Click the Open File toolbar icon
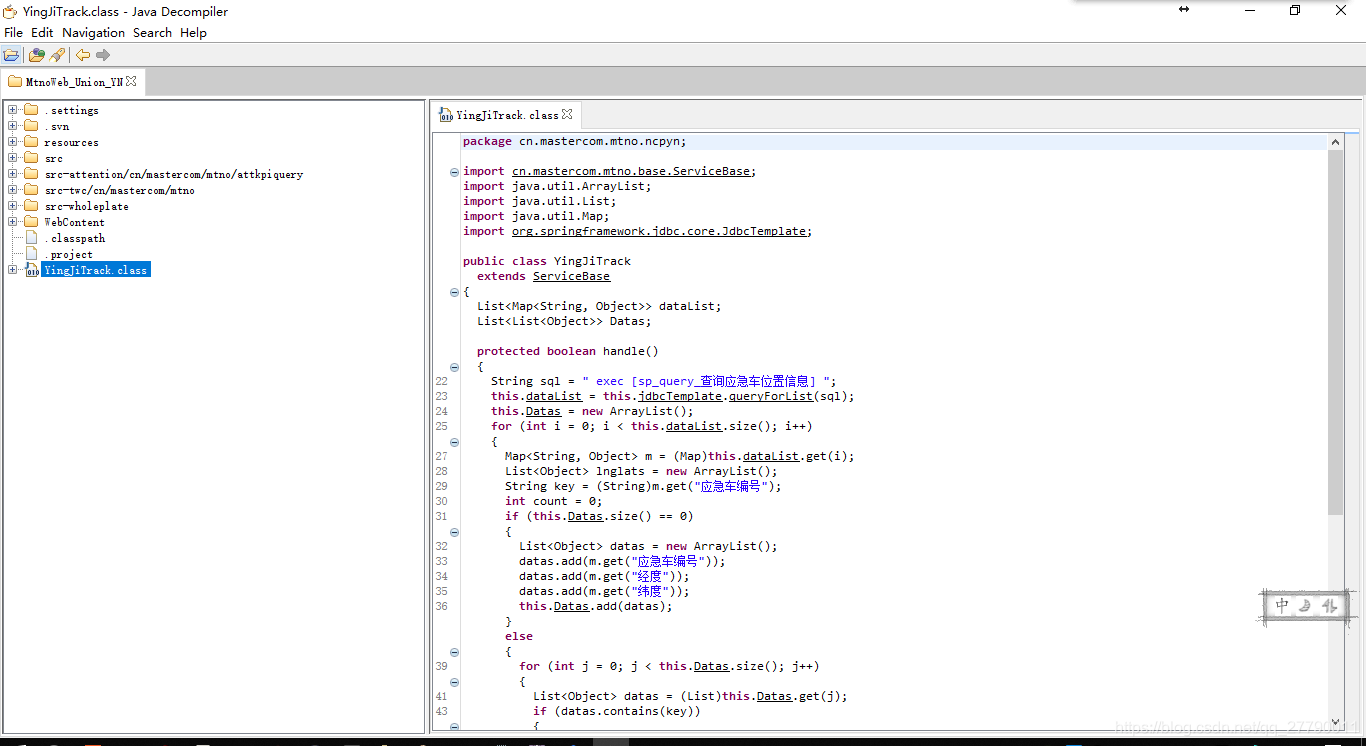Screen dimensions: 1366x746 point(11,55)
